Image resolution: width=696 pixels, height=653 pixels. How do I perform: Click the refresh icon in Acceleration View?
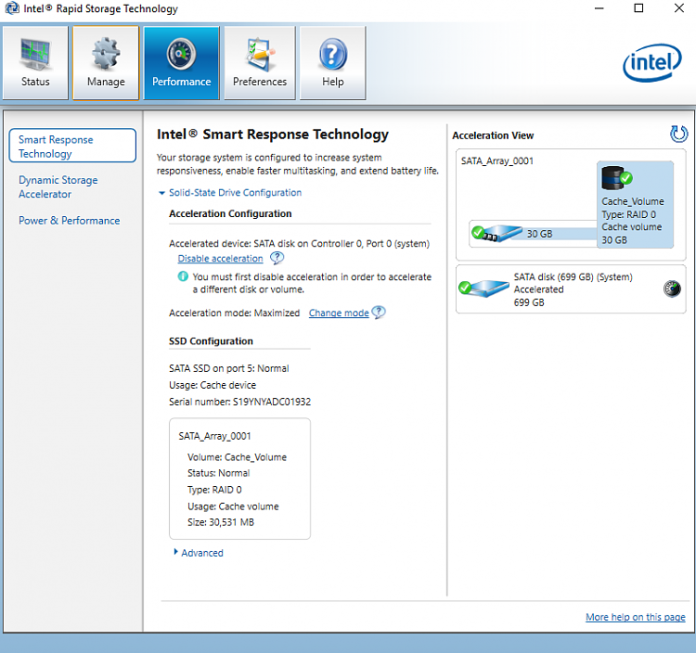point(678,134)
